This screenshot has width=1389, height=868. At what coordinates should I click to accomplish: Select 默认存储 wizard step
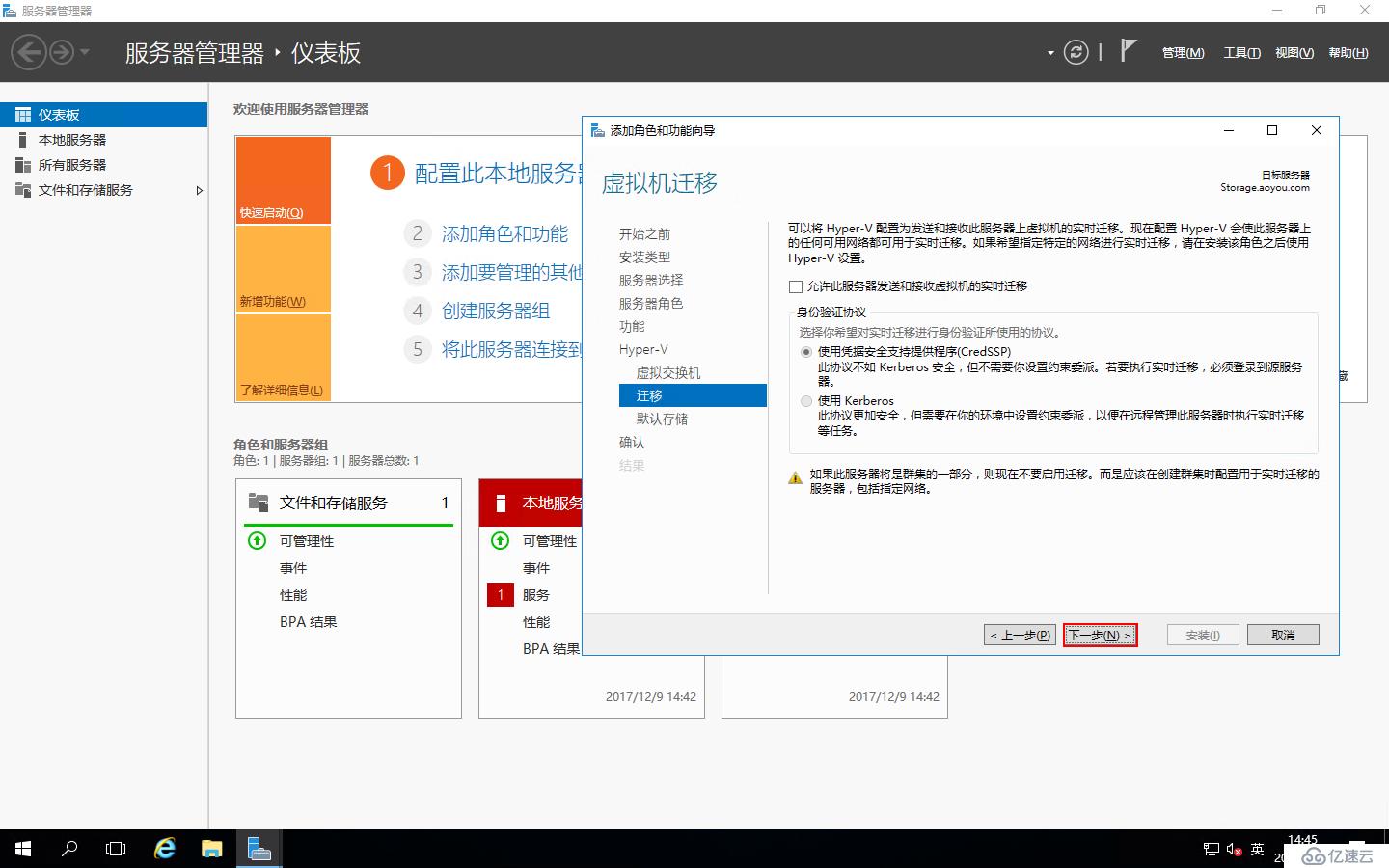pos(662,420)
